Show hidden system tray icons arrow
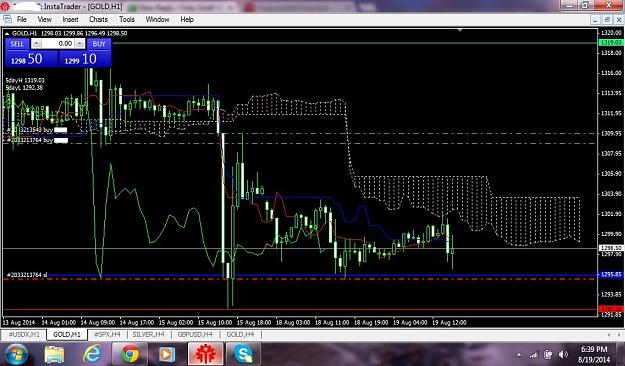The width and height of the screenshot is (625, 366). click(x=519, y=354)
